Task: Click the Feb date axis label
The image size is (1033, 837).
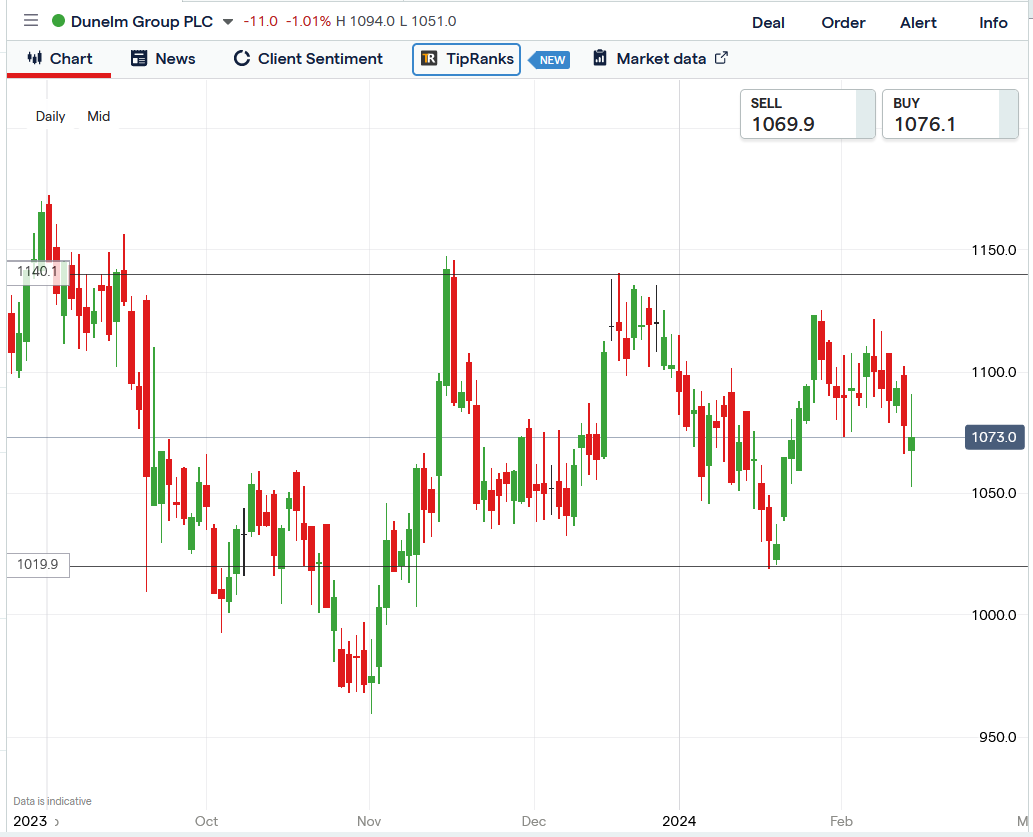Action: click(841, 821)
